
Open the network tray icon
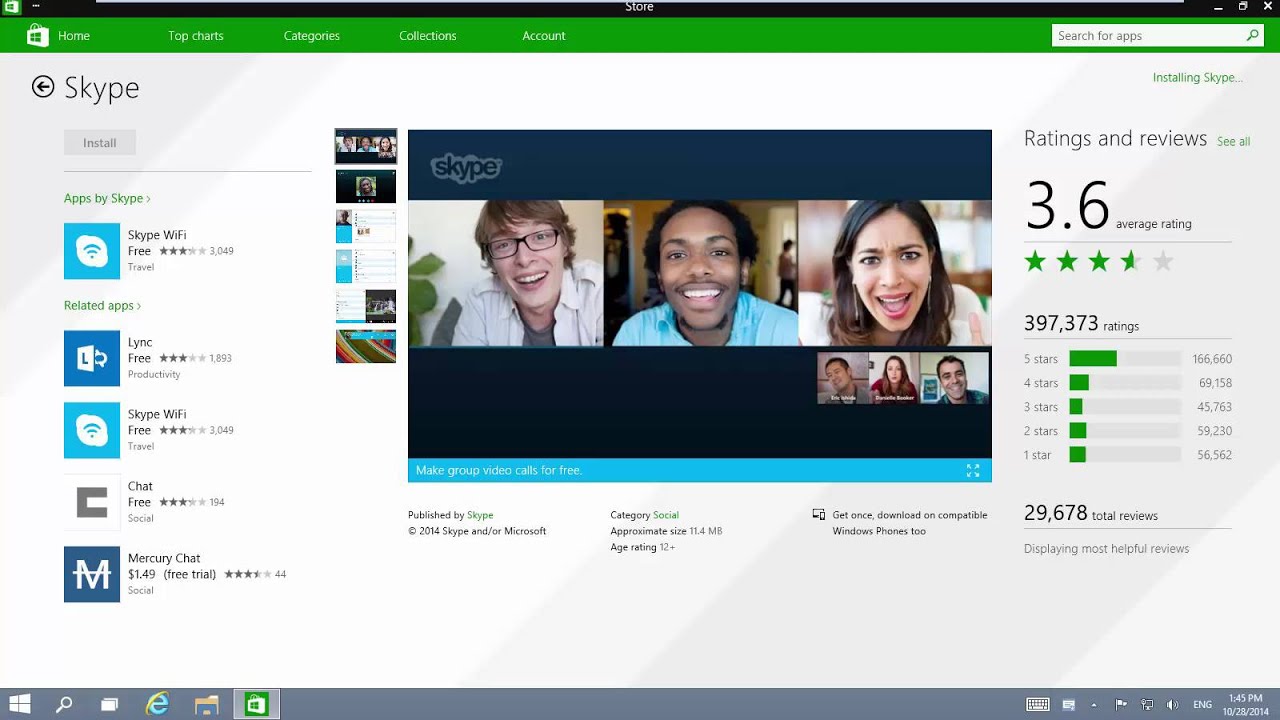point(1147,704)
